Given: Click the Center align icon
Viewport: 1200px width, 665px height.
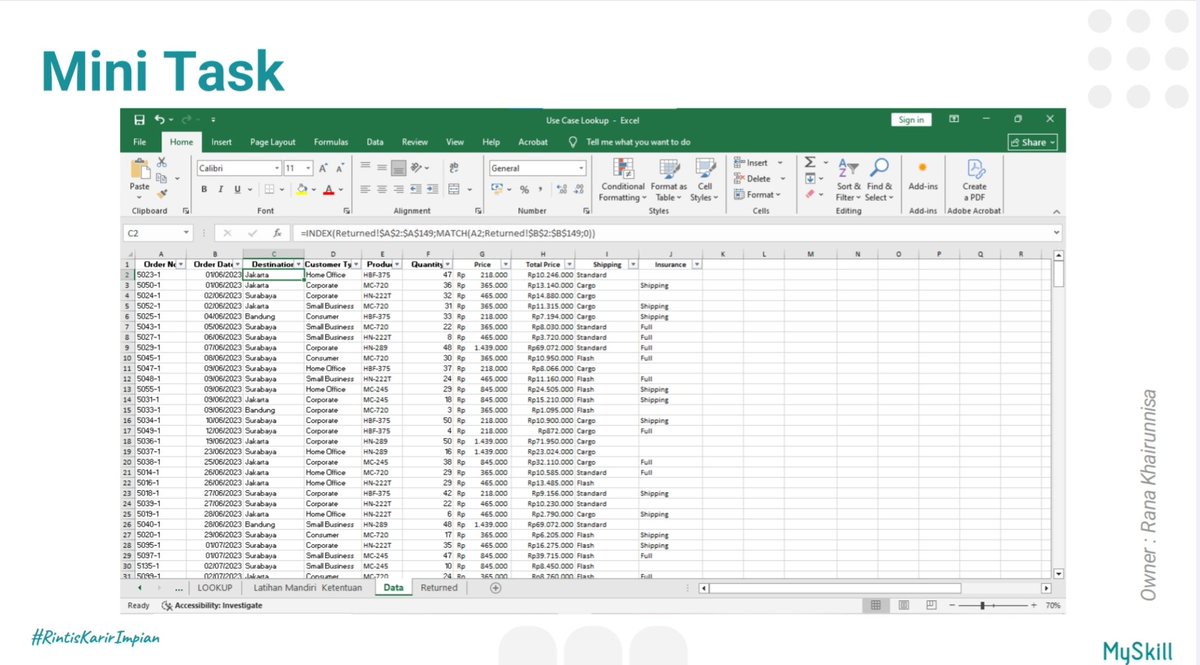Looking at the screenshot, I should [382, 189].
